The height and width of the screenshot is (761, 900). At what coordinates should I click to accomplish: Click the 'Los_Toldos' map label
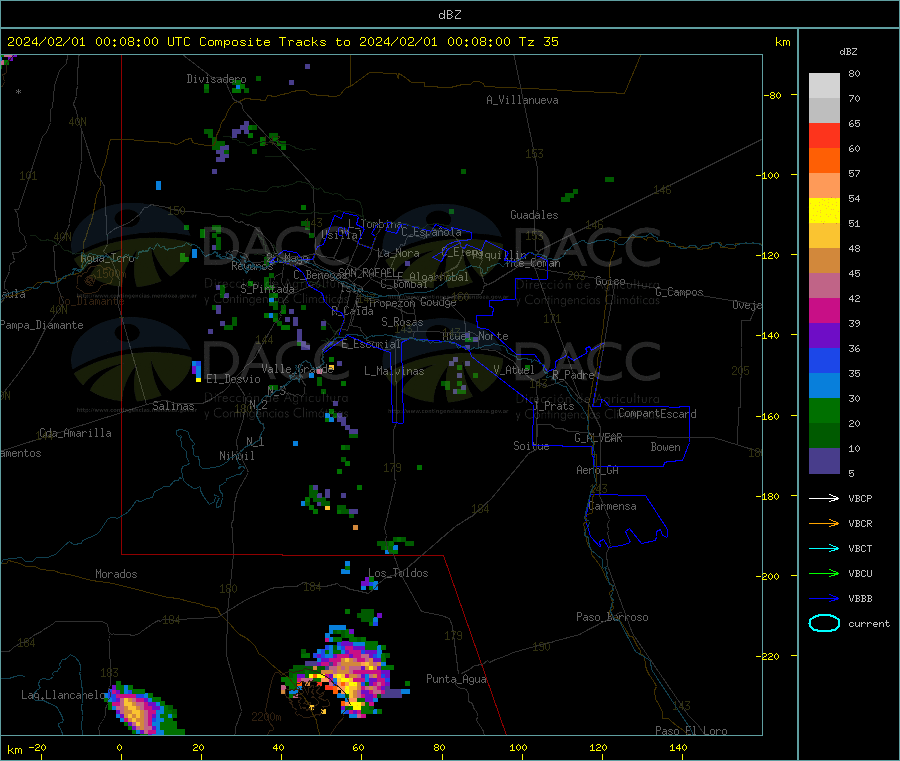[398, 573]
